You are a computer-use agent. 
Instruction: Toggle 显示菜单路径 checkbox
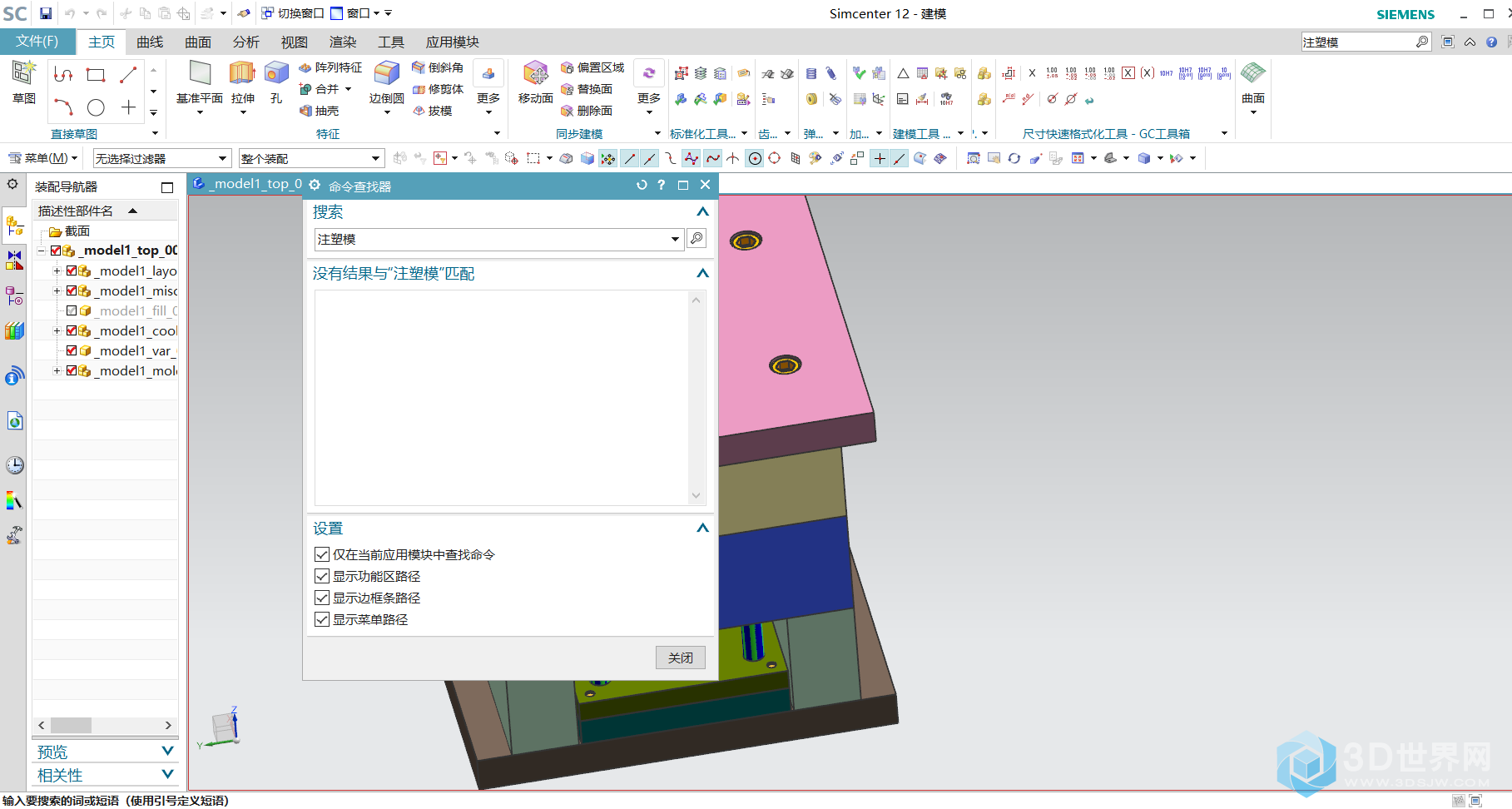coord(322,619)
